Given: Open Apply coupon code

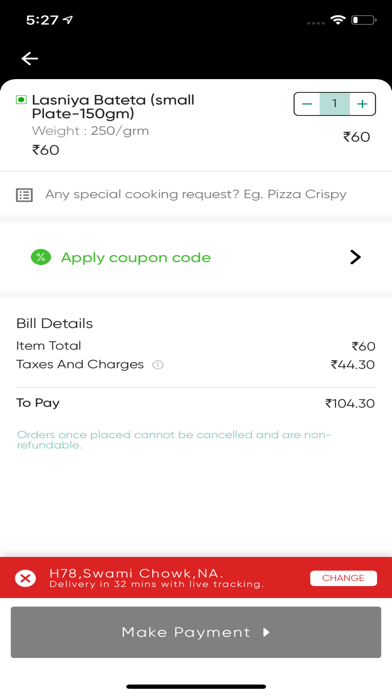Looking at the screenshot, I should [136, 257].
